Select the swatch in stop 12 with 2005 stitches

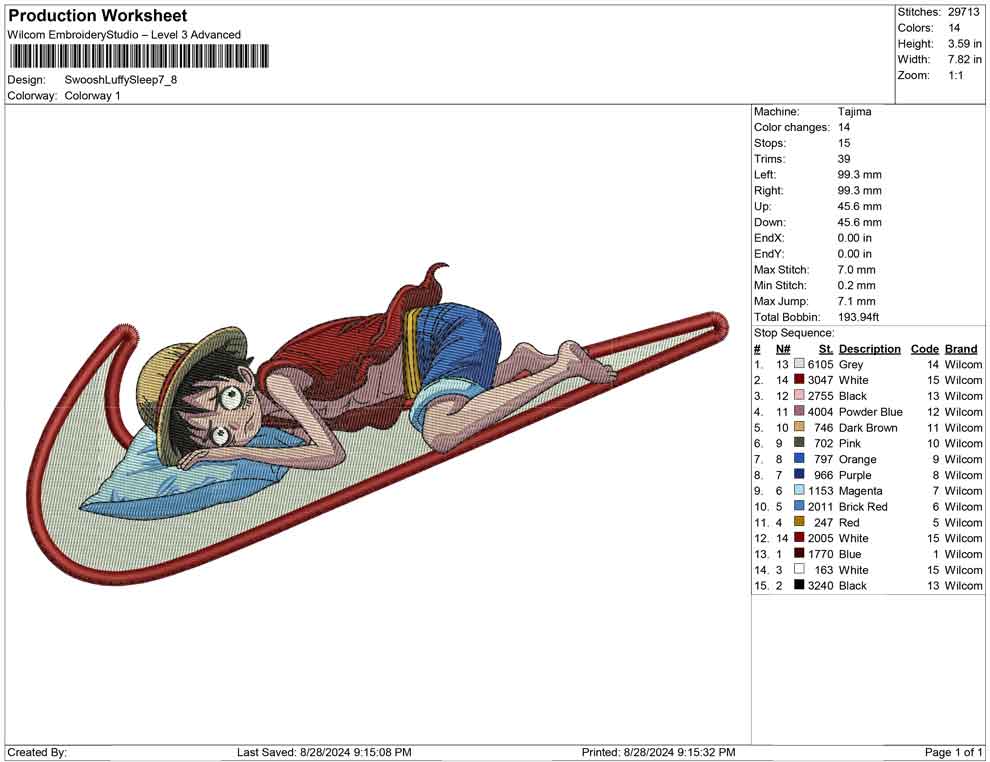(799, 537)
